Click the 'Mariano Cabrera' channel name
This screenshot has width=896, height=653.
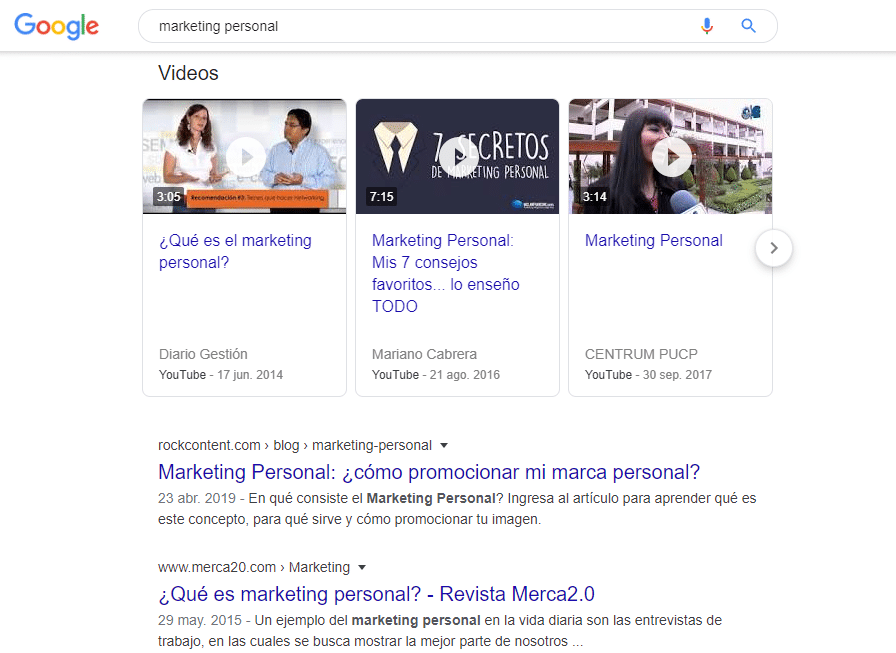(x=424, y=354)
